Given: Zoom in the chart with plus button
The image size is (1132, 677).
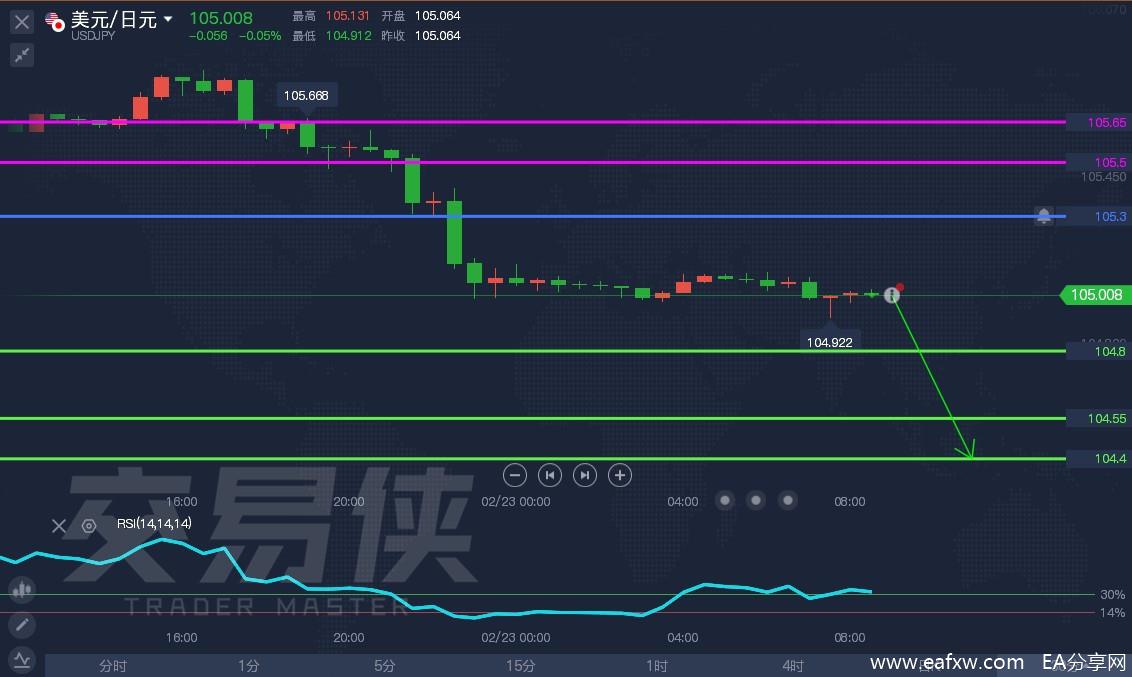Looking at the screenshot, I should click(x=619, y=475).
